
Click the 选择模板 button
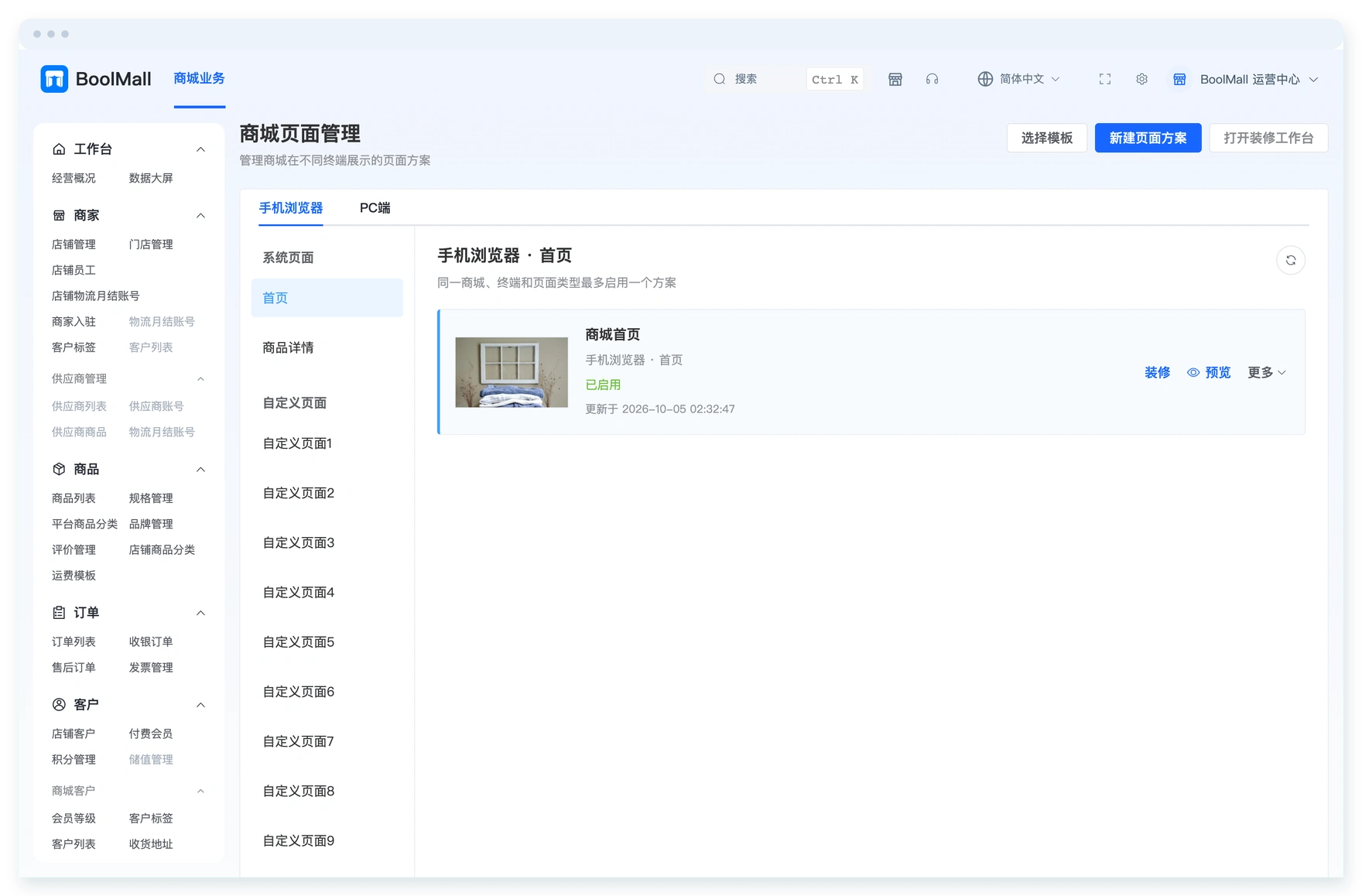(x=1046, y=138)
